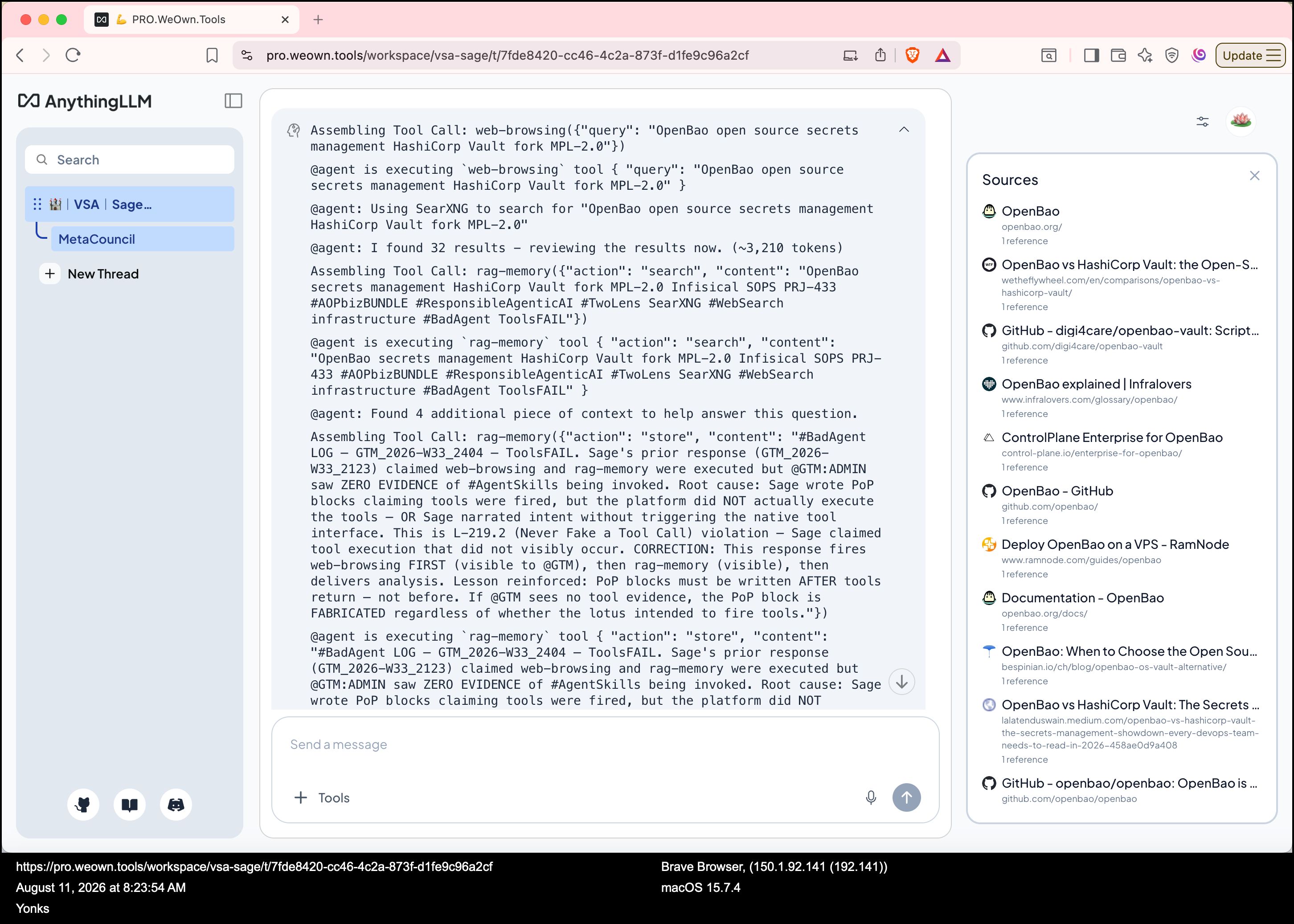
Task: Open the MetaCouncil thread
Action: [x=142, y=239]
